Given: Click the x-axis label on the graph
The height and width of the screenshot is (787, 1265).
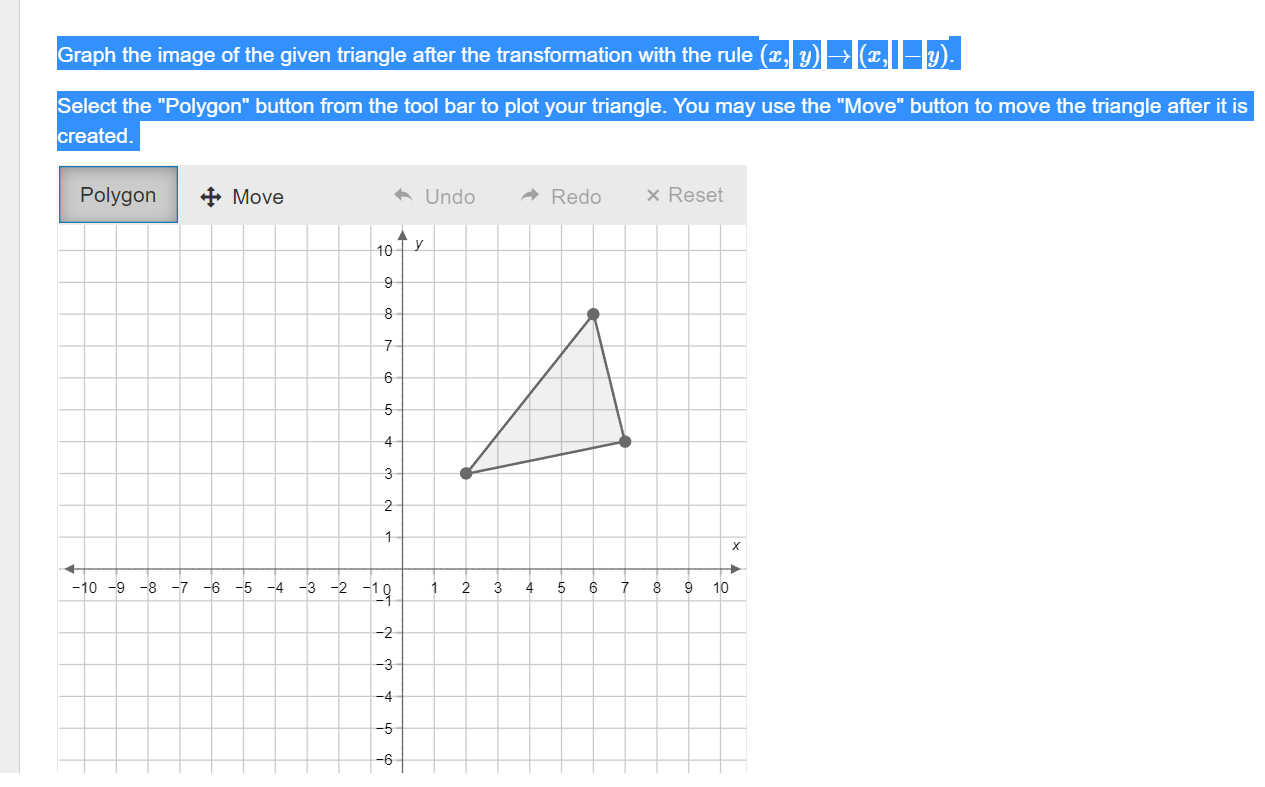Looking at the screenshot, I should (735, 546).
